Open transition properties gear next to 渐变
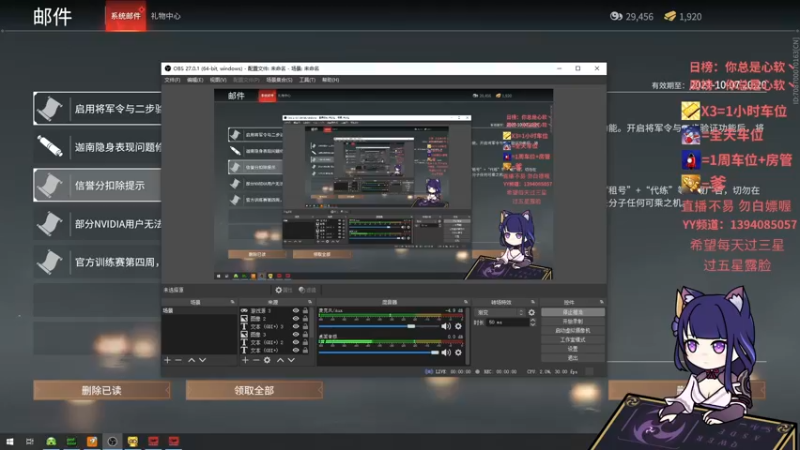Screen dimensions: 800x450 [x=532, y=312]
